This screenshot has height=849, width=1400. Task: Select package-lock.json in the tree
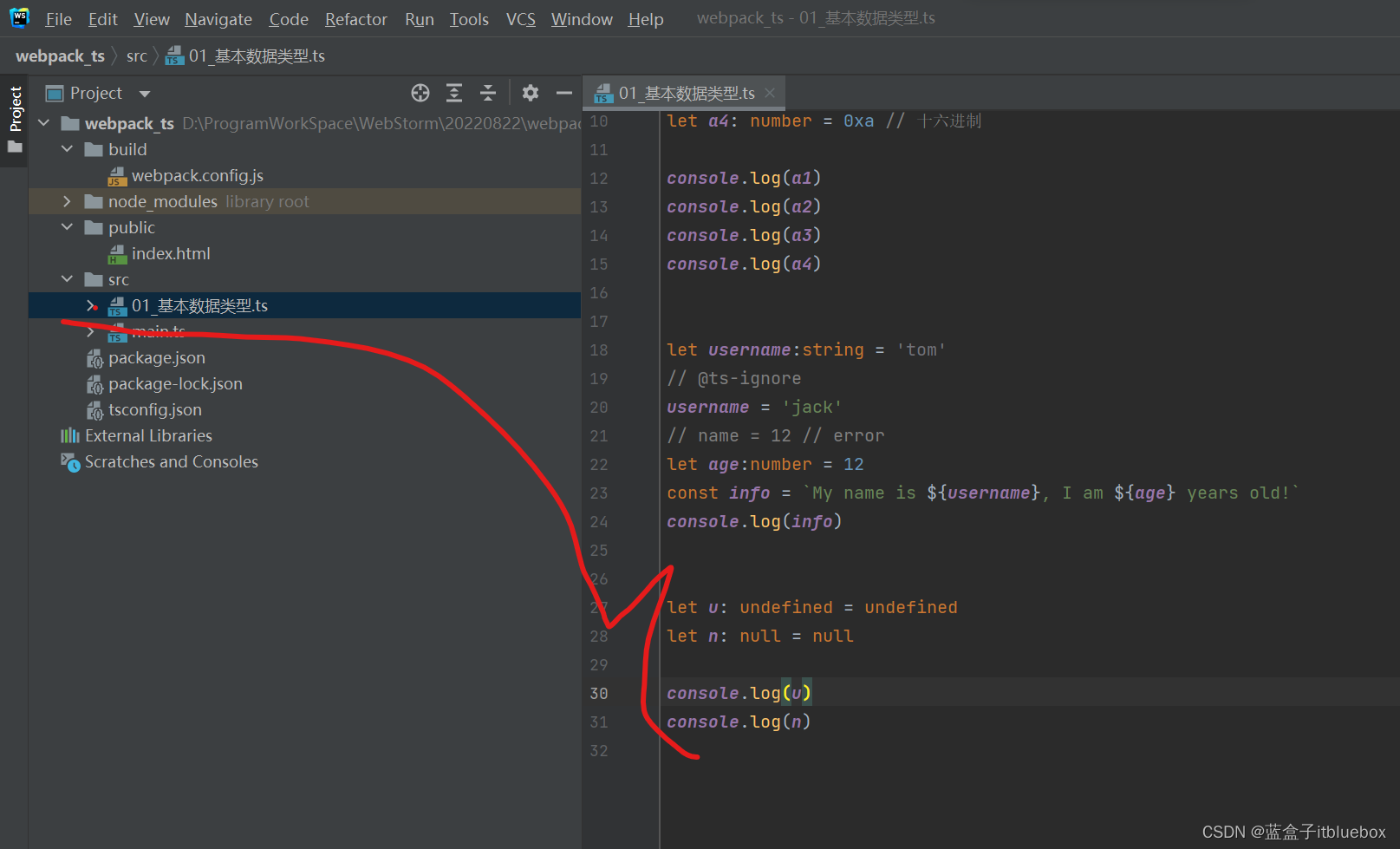click(x=175, y=384)
